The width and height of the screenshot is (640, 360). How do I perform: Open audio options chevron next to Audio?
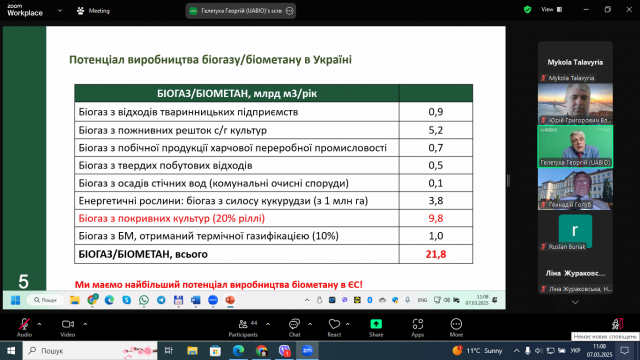click(x=39, y=324)
